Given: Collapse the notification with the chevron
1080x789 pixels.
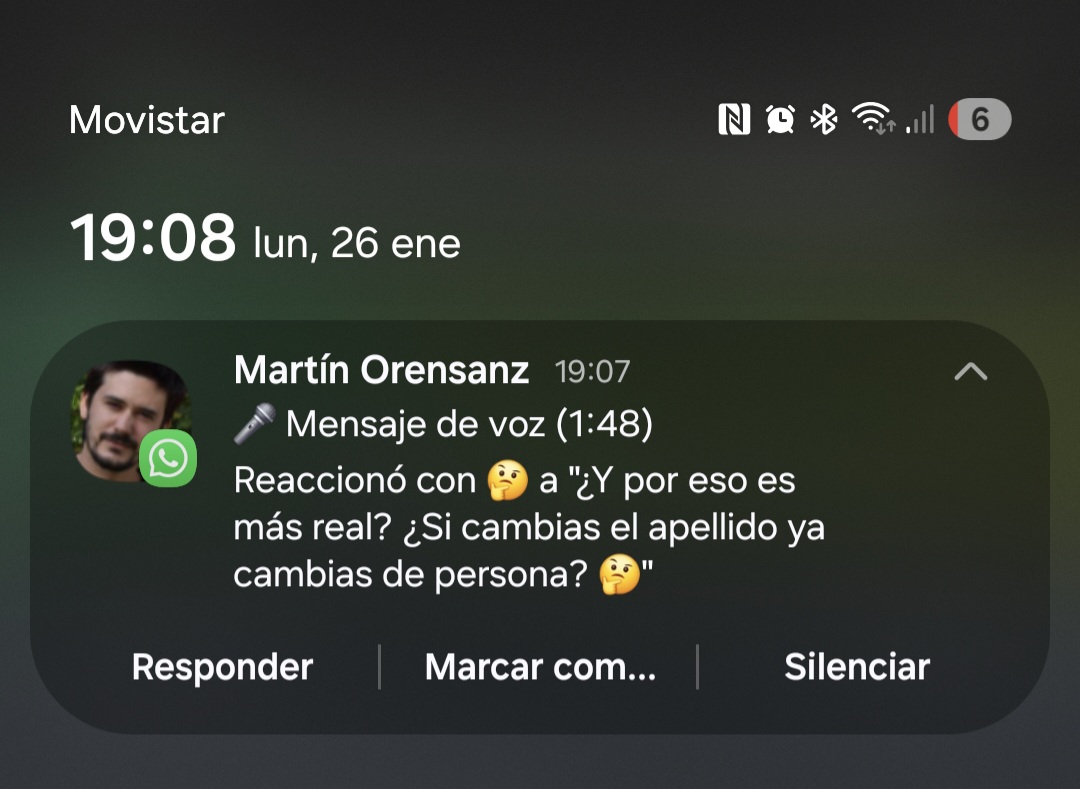Looking at the screenshot, I should 970,372.
